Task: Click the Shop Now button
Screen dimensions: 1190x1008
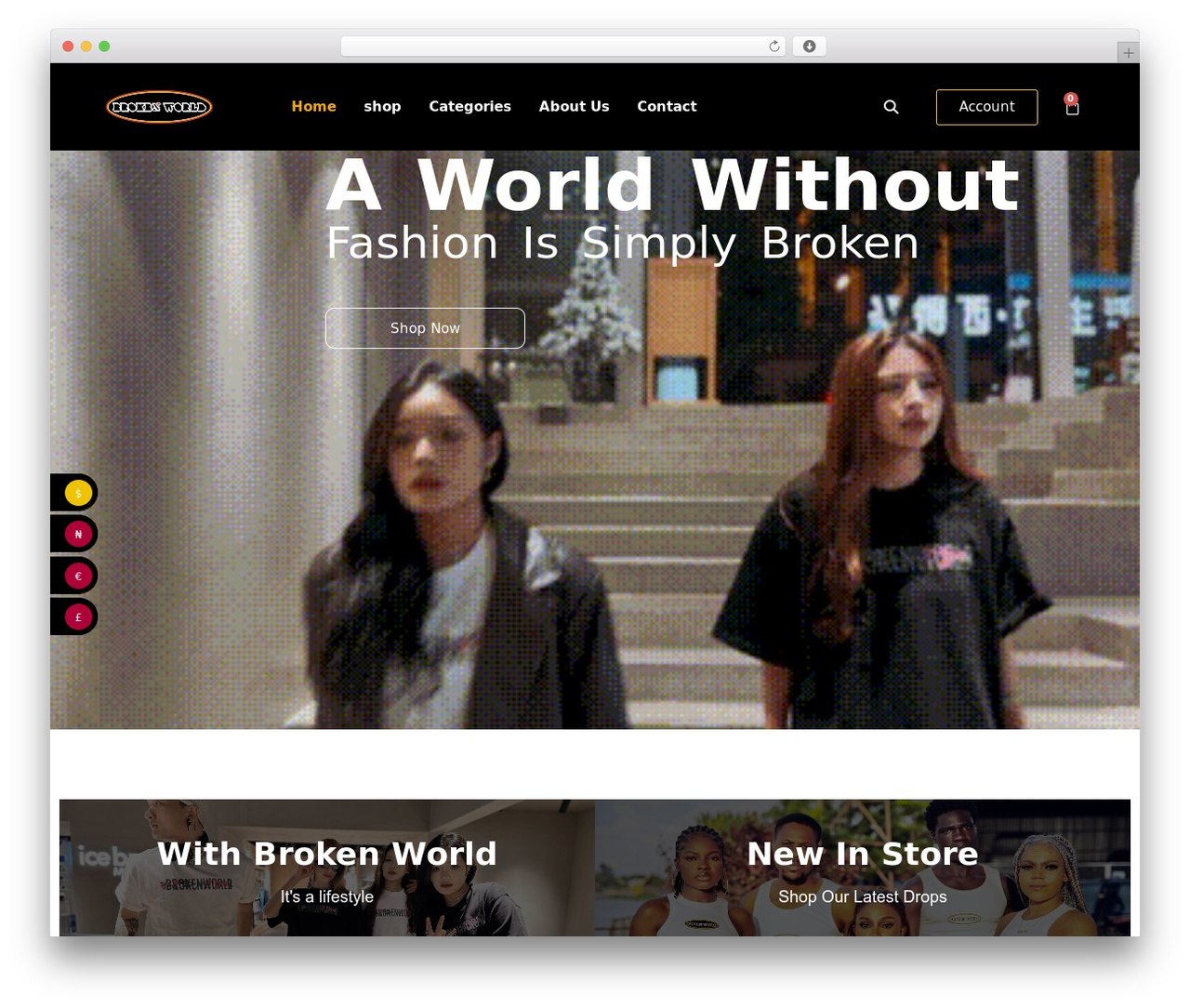Action: [425, 328]
